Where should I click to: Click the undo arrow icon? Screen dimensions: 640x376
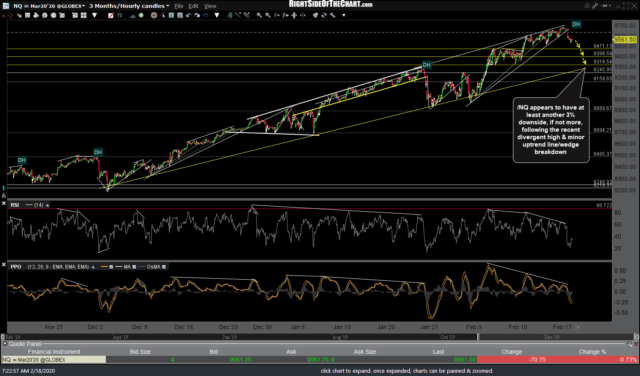pyautogui.click(x=189, y=16)
